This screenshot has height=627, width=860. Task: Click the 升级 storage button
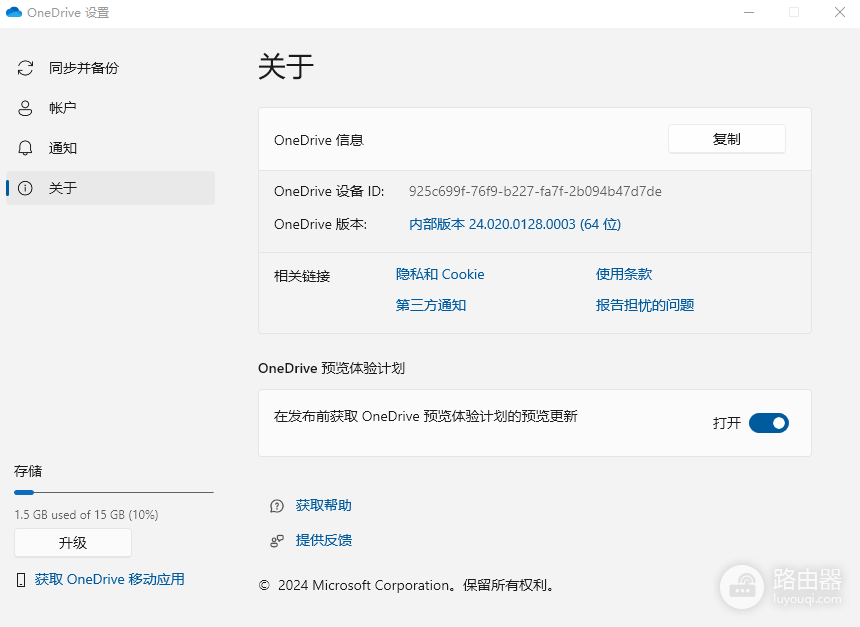click(73, 543)
